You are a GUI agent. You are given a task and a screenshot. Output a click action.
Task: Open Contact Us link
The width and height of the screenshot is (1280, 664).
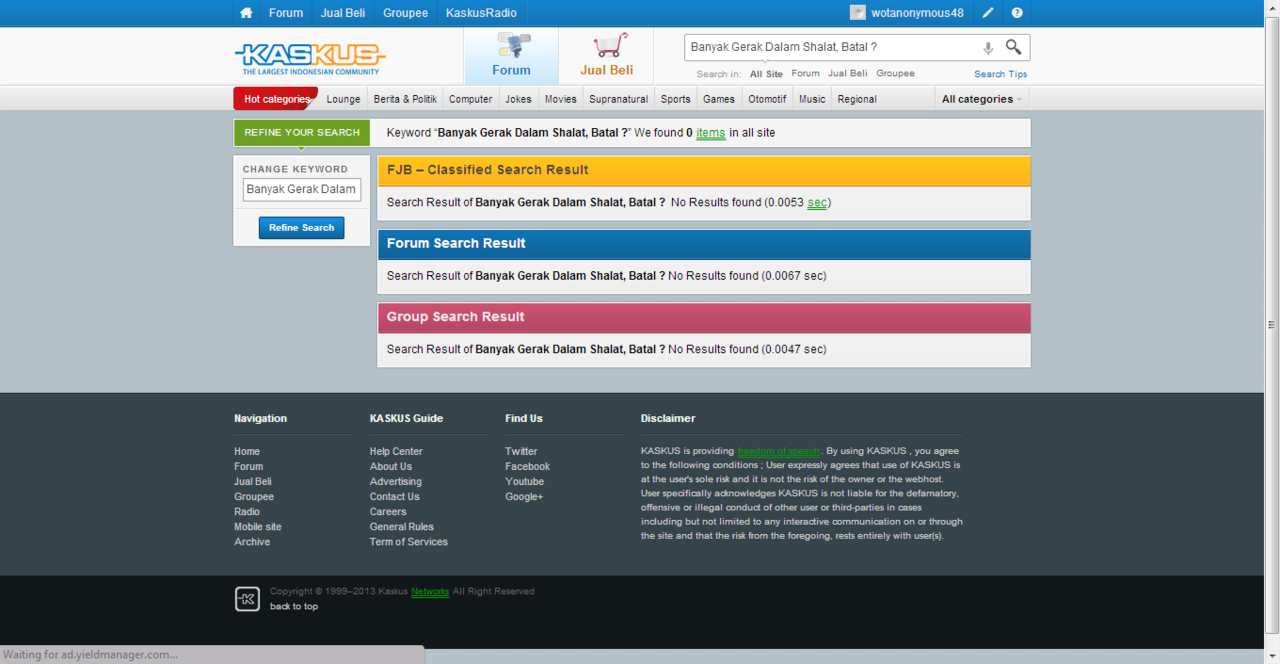click(395, 497)
